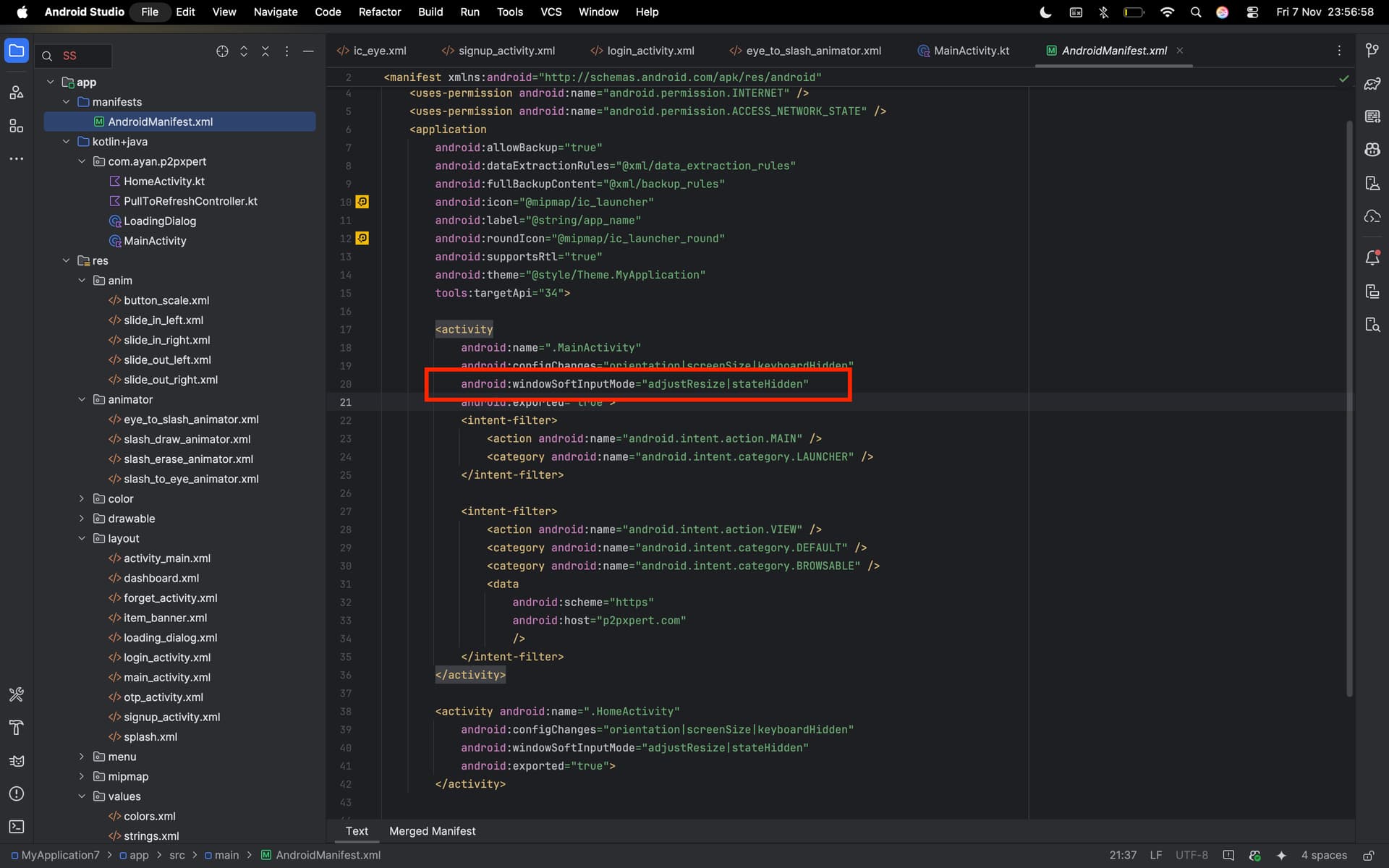Open the Project tool window icon
The image size is (1389, 868).
[x=16, y=51]
